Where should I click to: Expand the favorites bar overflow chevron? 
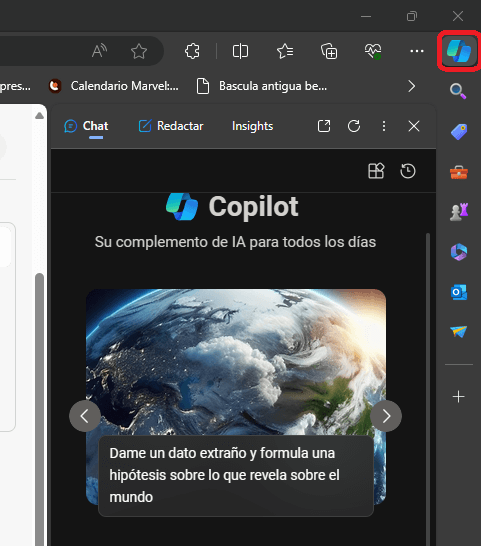pos(412,86)
